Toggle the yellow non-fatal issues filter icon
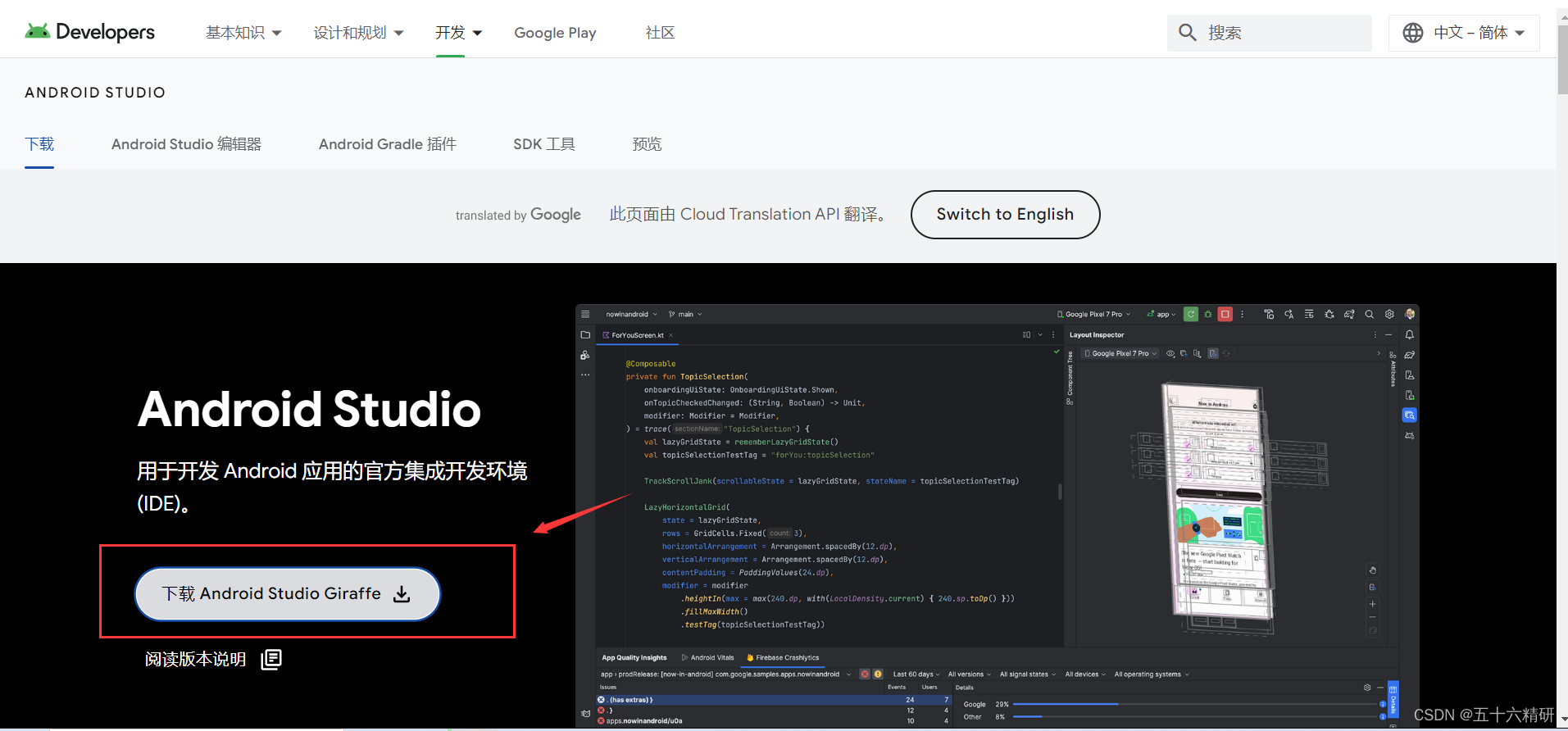Screen dimensions: 1568x731 (878, 674)
